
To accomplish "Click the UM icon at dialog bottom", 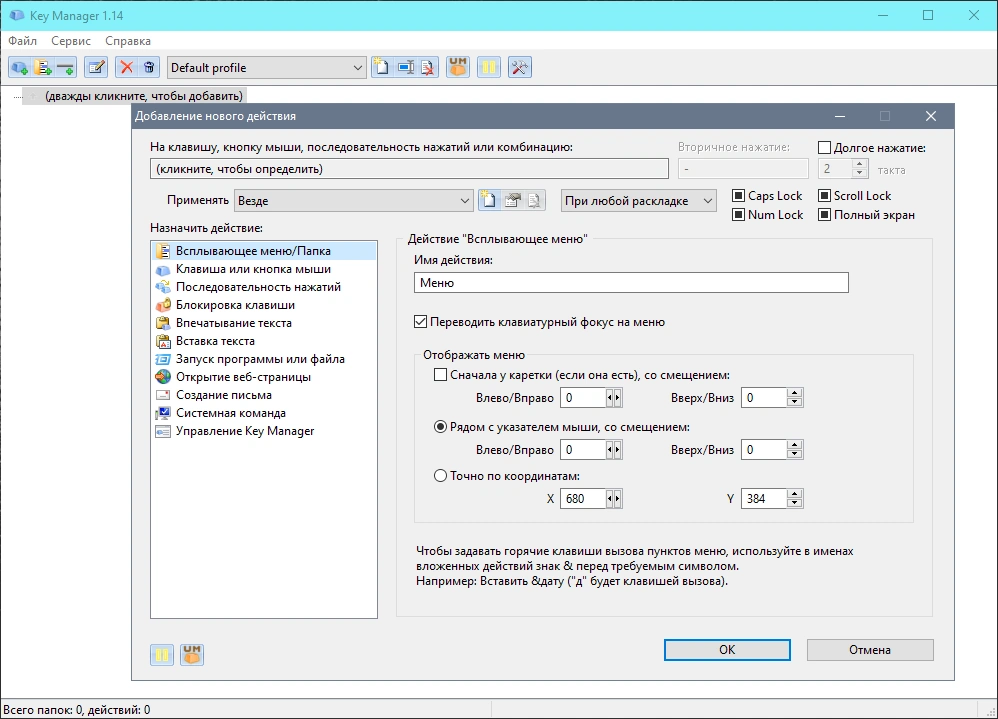I will coord(192,654).
